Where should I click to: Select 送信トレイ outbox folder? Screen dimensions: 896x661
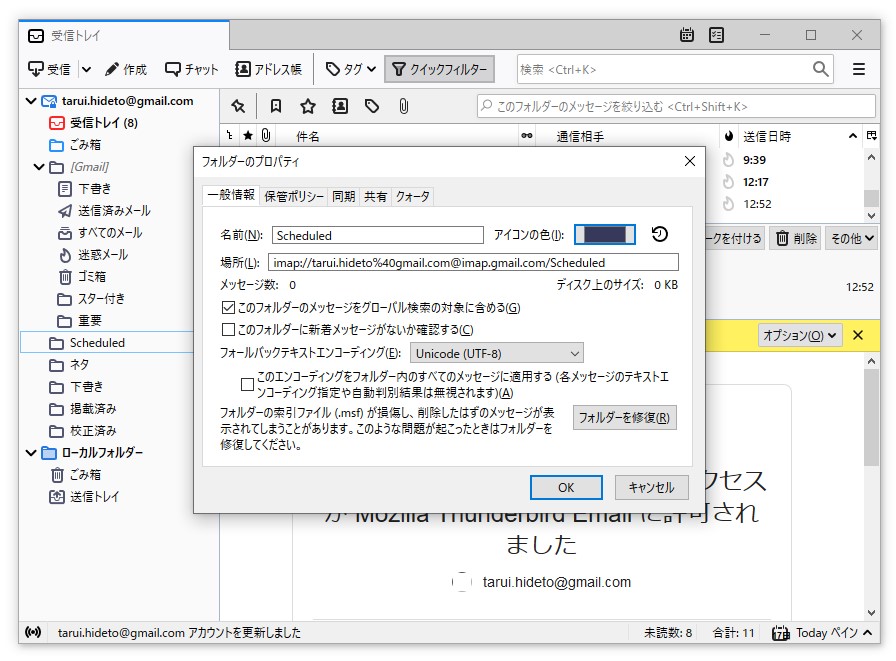tap(94, 496)
